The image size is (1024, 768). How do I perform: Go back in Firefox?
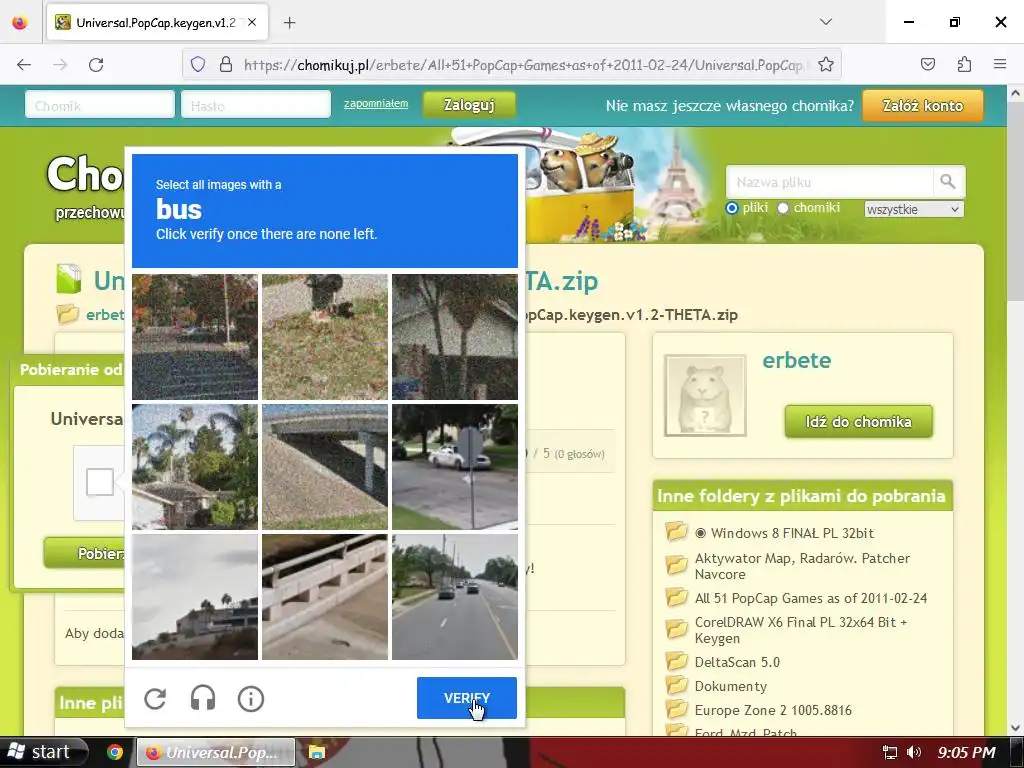point(24,65)
